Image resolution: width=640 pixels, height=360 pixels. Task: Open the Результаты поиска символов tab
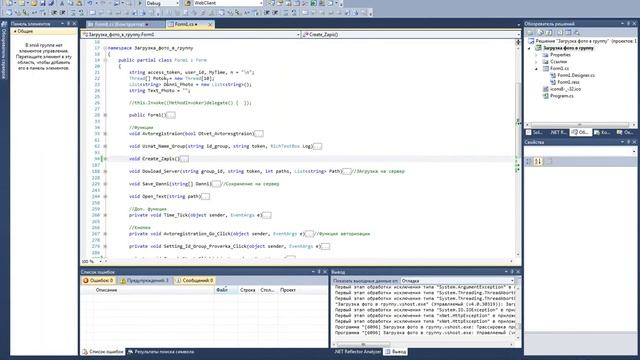coord(161,352)
